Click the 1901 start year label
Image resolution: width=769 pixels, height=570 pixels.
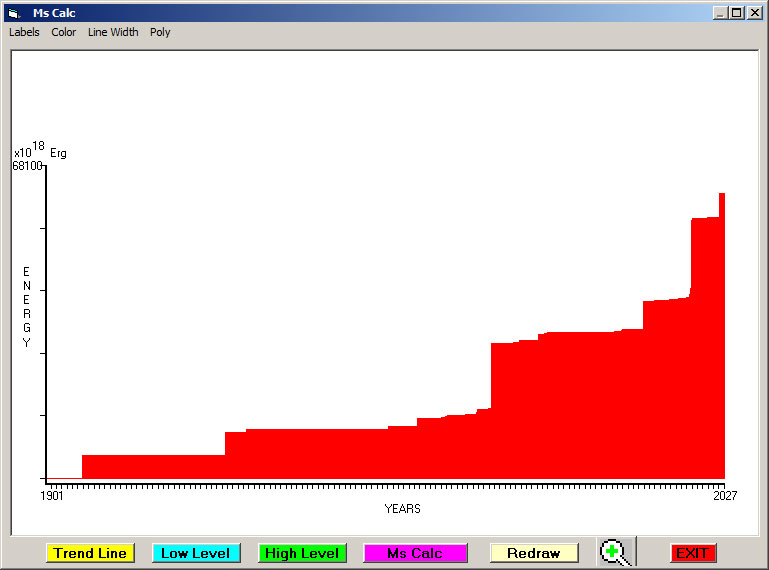[x=52, y=495]
